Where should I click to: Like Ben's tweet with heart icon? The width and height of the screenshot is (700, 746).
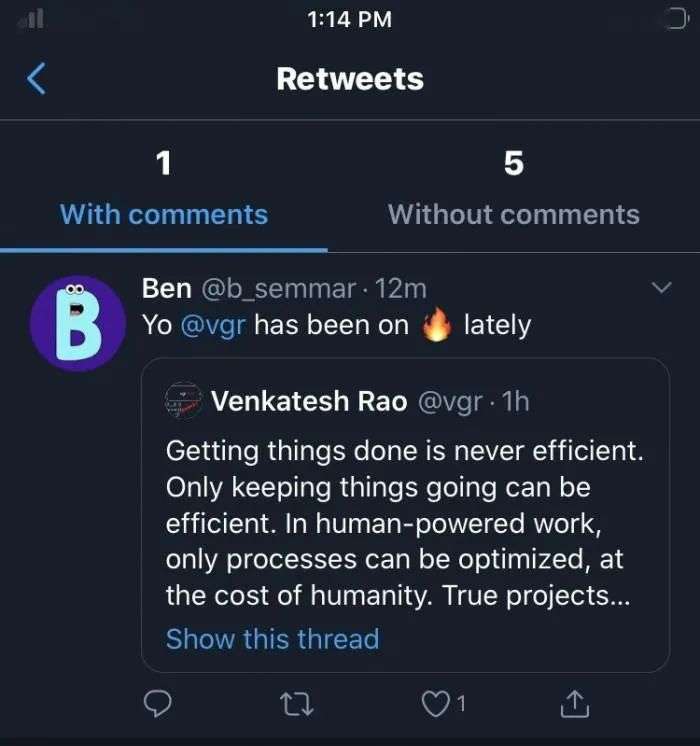pyautogui.click(x=435, y=705)
